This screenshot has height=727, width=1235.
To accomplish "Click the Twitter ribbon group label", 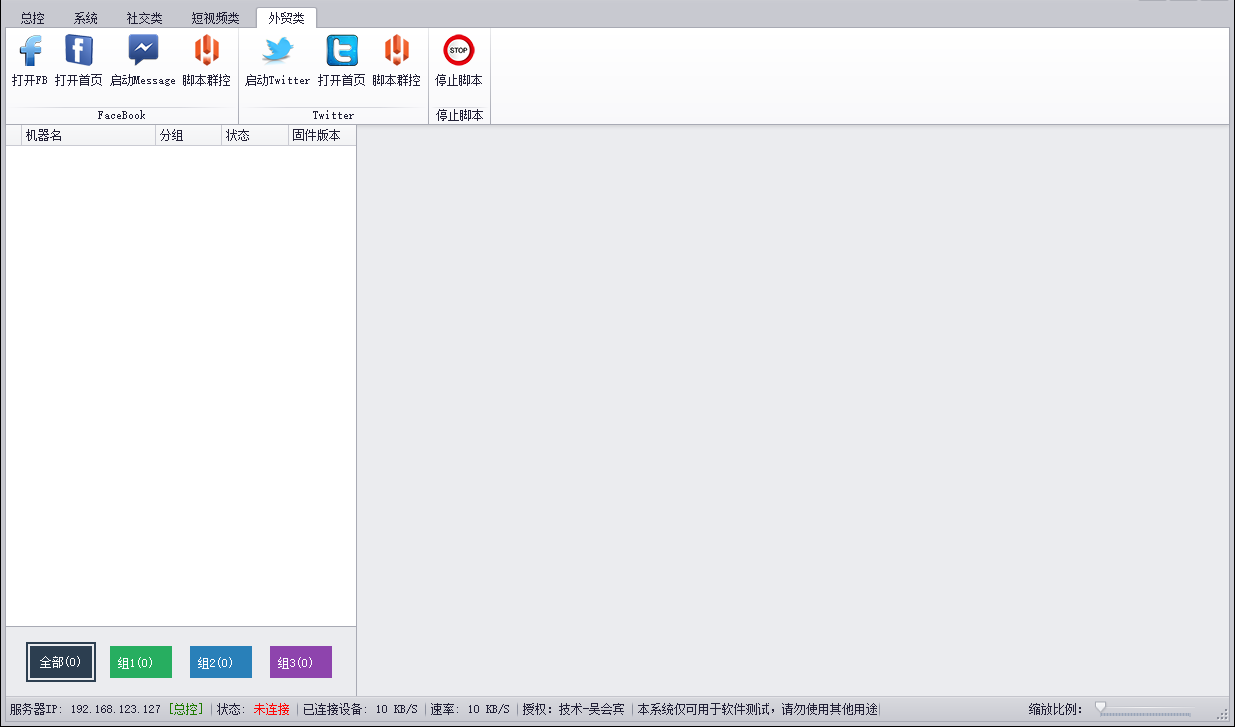I will click(x=333, y=115).
